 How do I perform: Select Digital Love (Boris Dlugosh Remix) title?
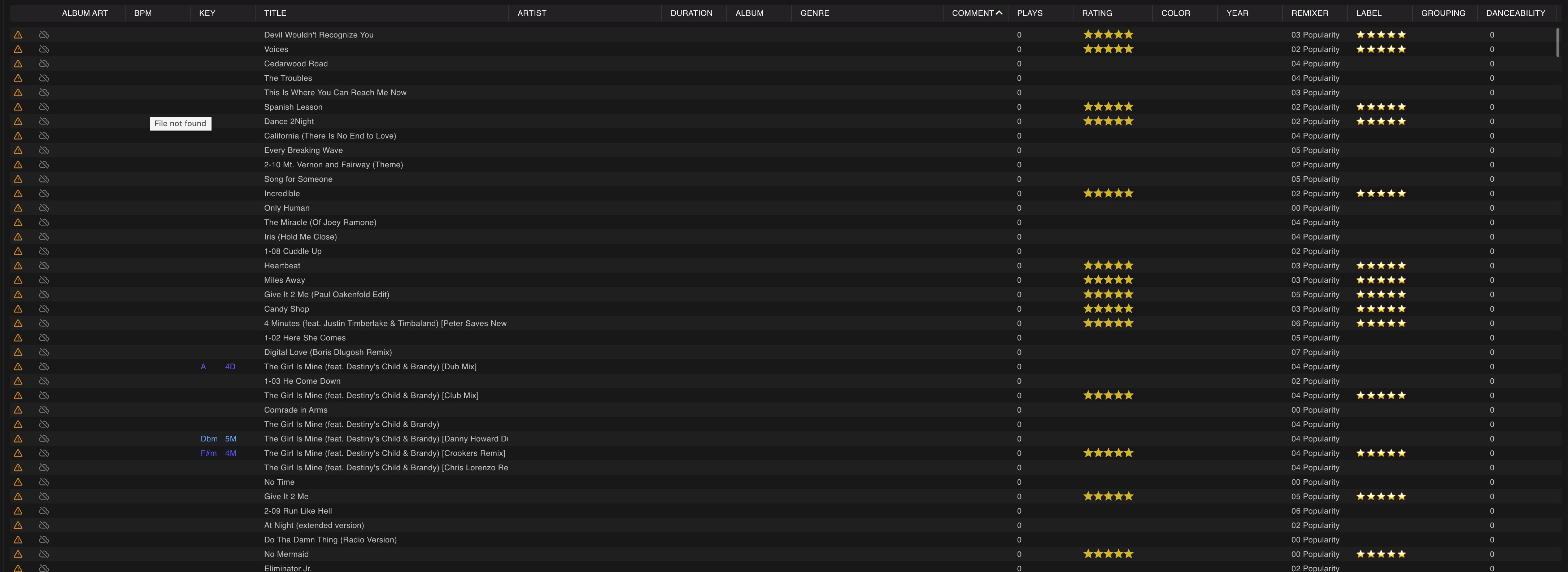click(x=327, y=353)
